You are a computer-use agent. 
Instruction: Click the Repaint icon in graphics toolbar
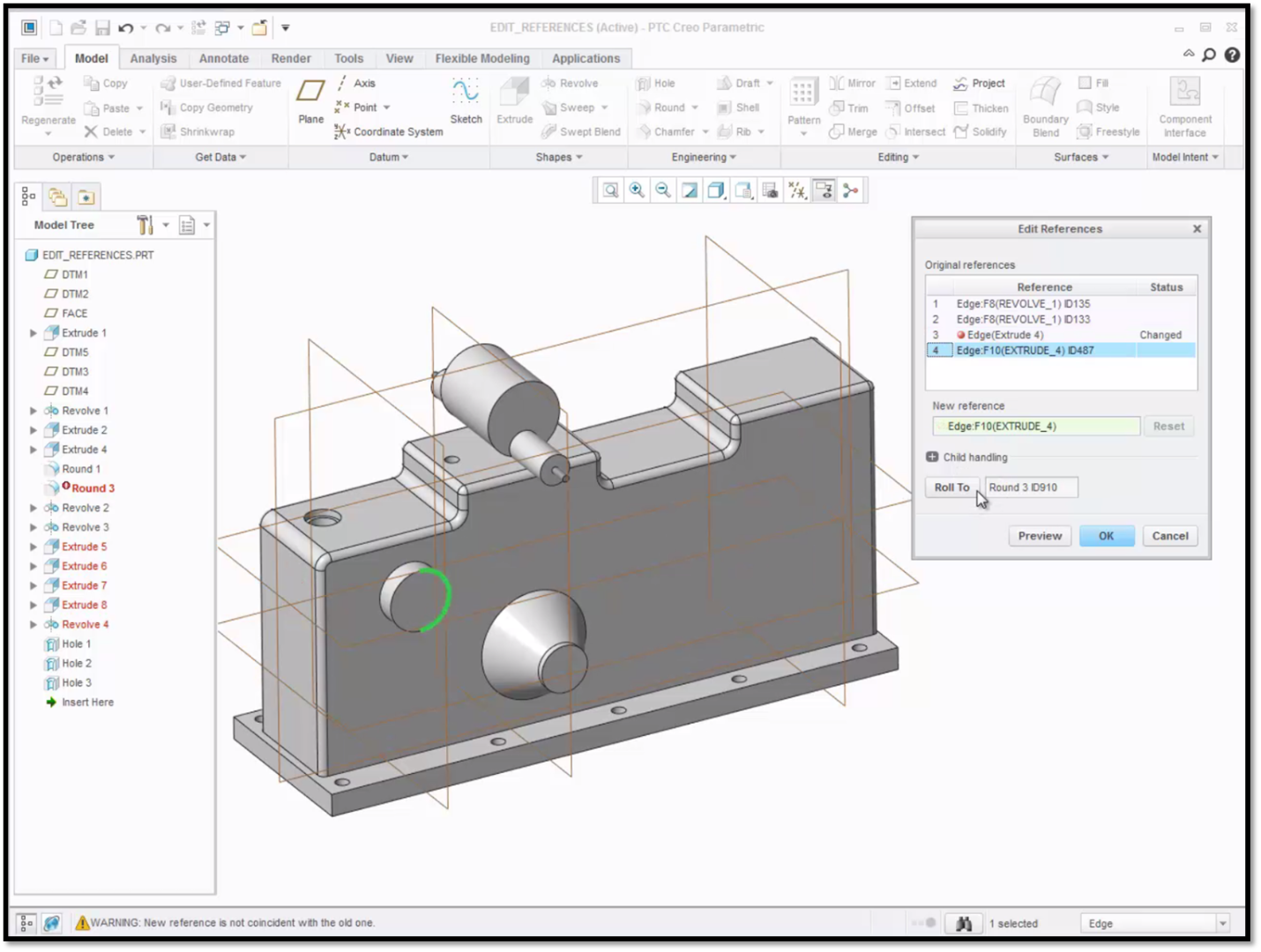tap(690, 190)
